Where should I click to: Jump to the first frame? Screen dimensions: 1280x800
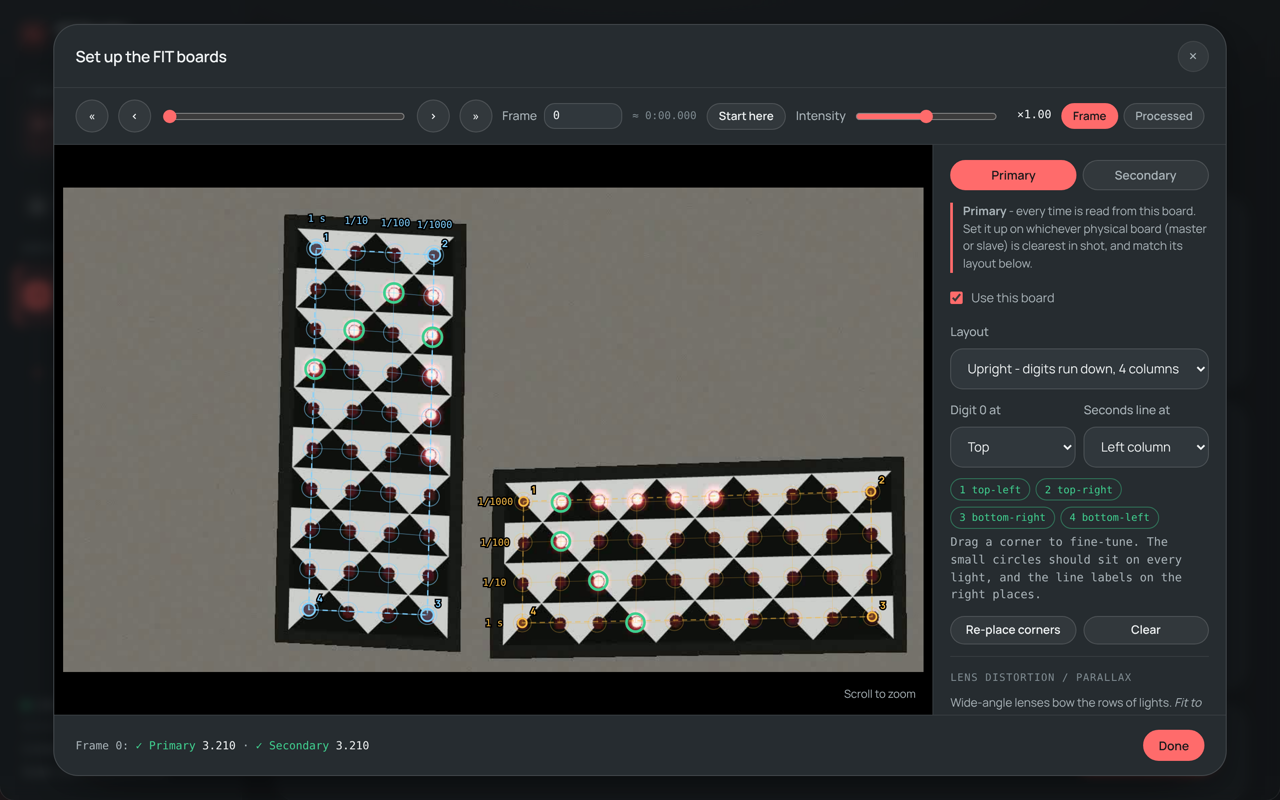92,116
